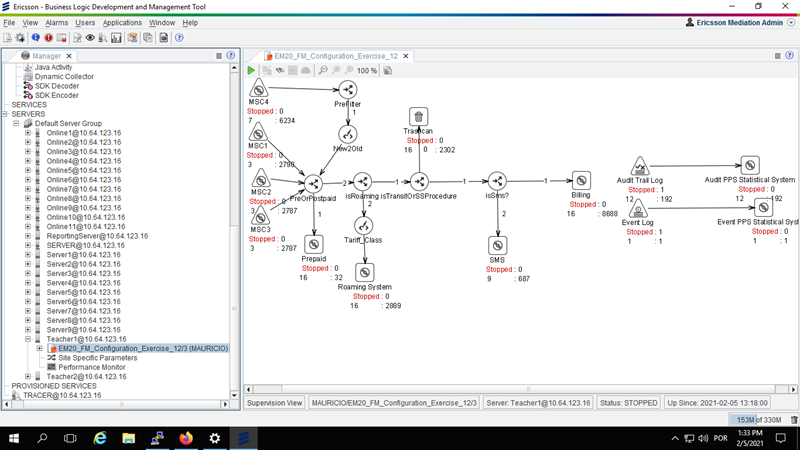Close the EM20_FM_Configuration_Exercise_12 tab

406,56
